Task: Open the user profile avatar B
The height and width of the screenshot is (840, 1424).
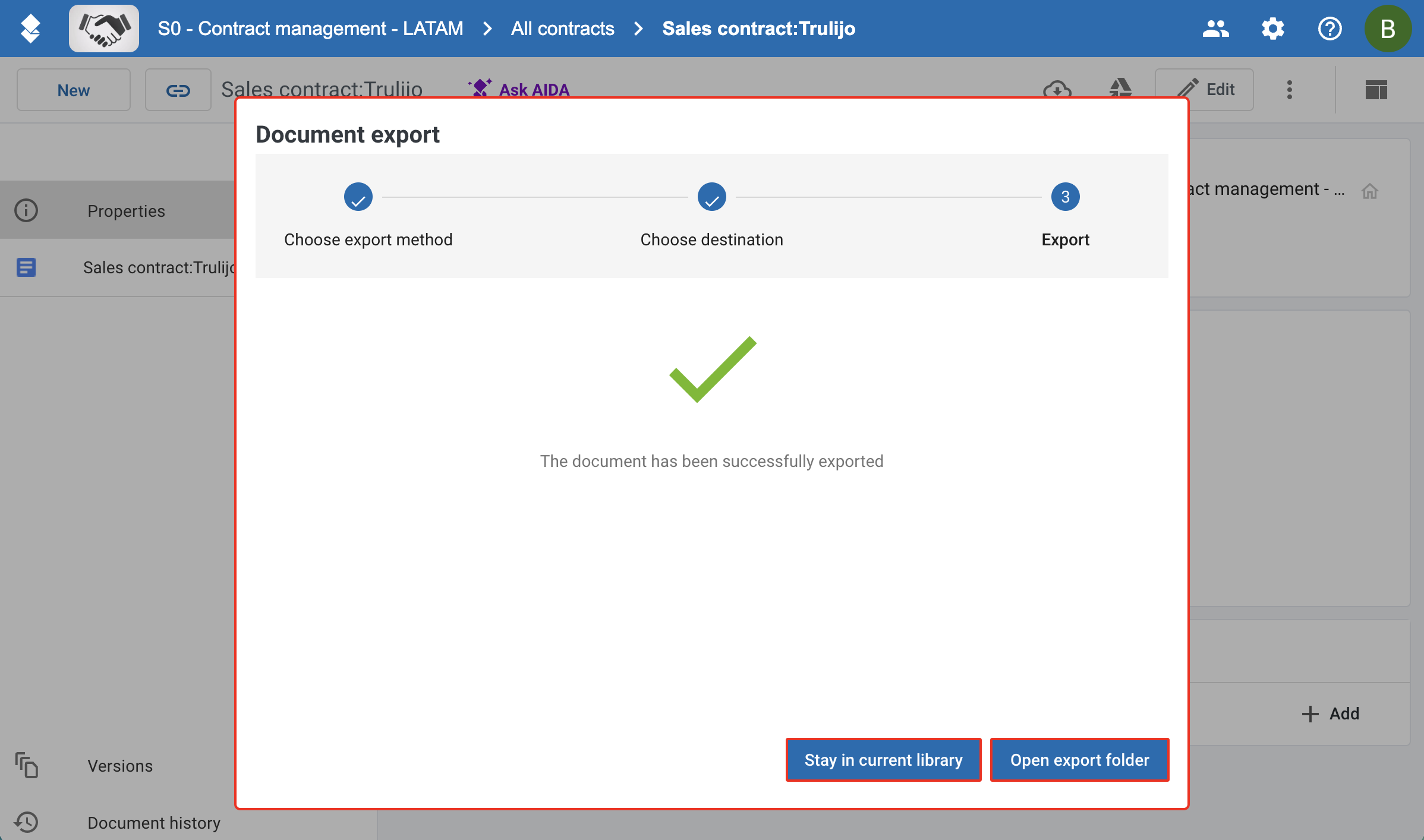Action: [1388, 29]
